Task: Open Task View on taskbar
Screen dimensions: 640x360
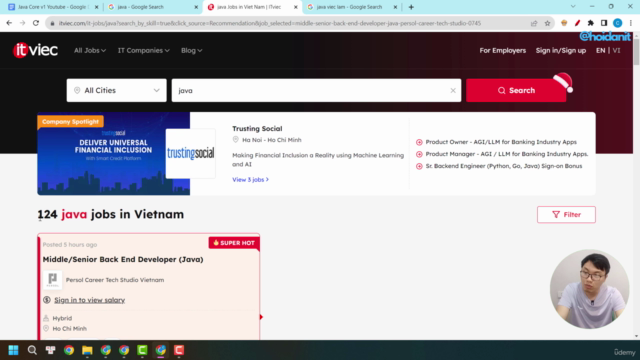Action: click(50, 350)
